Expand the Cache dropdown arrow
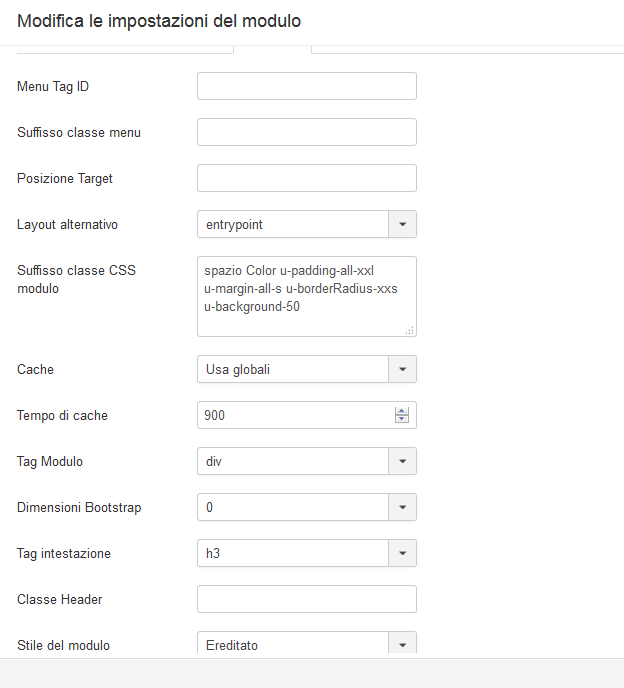The image size is (624, 688). point(402,369)
